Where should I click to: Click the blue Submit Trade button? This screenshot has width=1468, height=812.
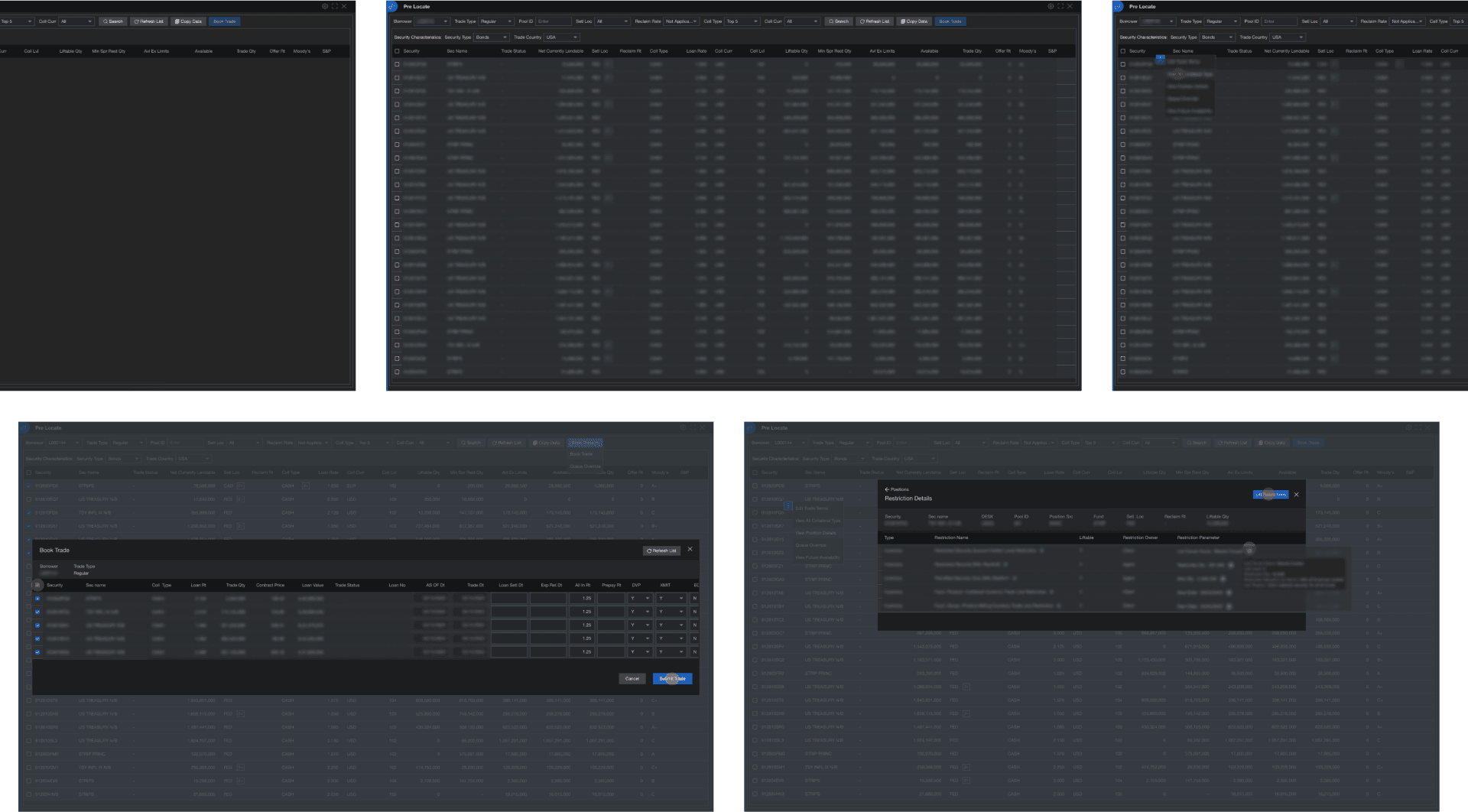(x=672, y=679)
